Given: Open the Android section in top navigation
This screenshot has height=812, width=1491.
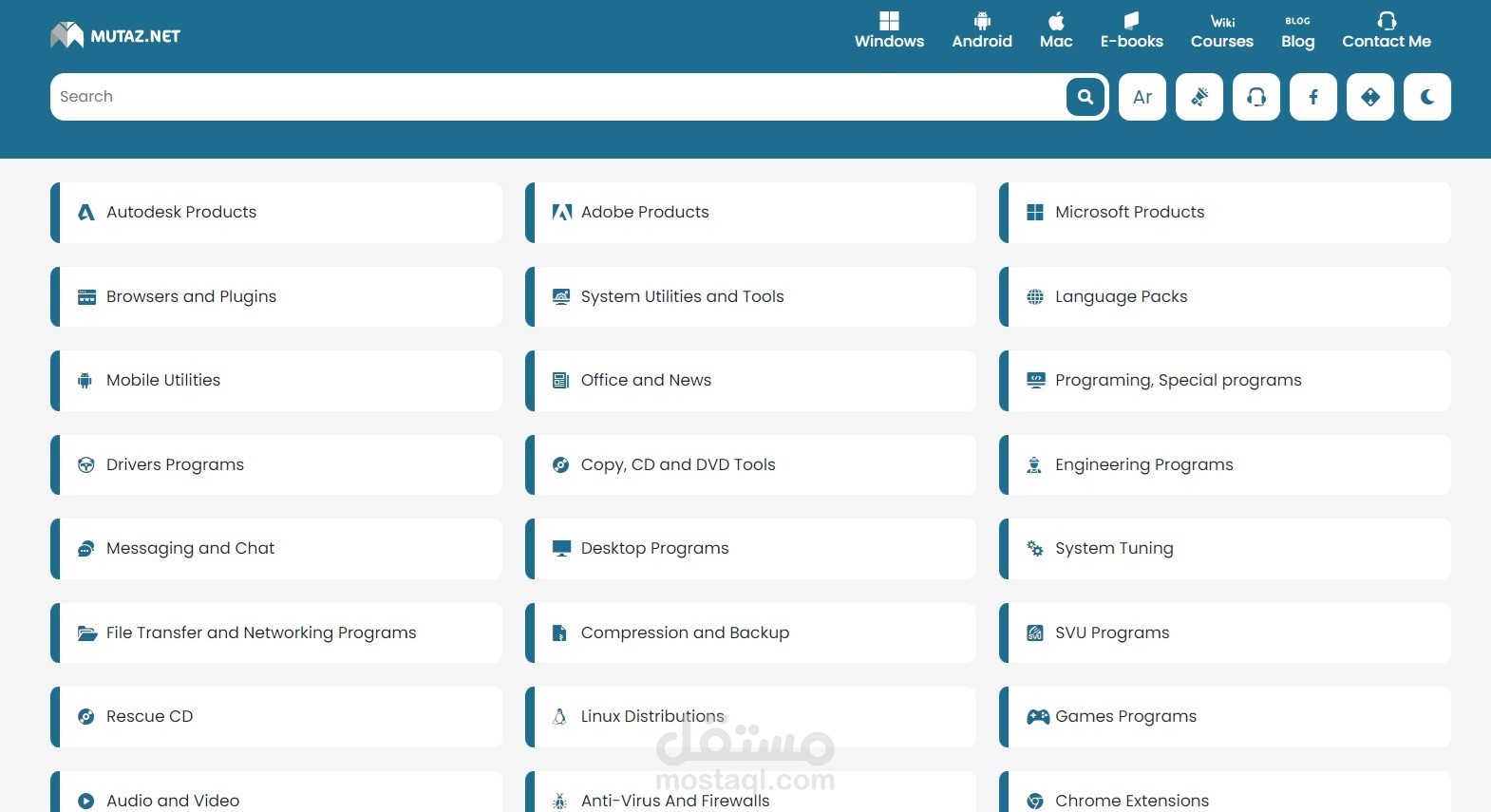Looking at the screenshot, I should 982,30.
